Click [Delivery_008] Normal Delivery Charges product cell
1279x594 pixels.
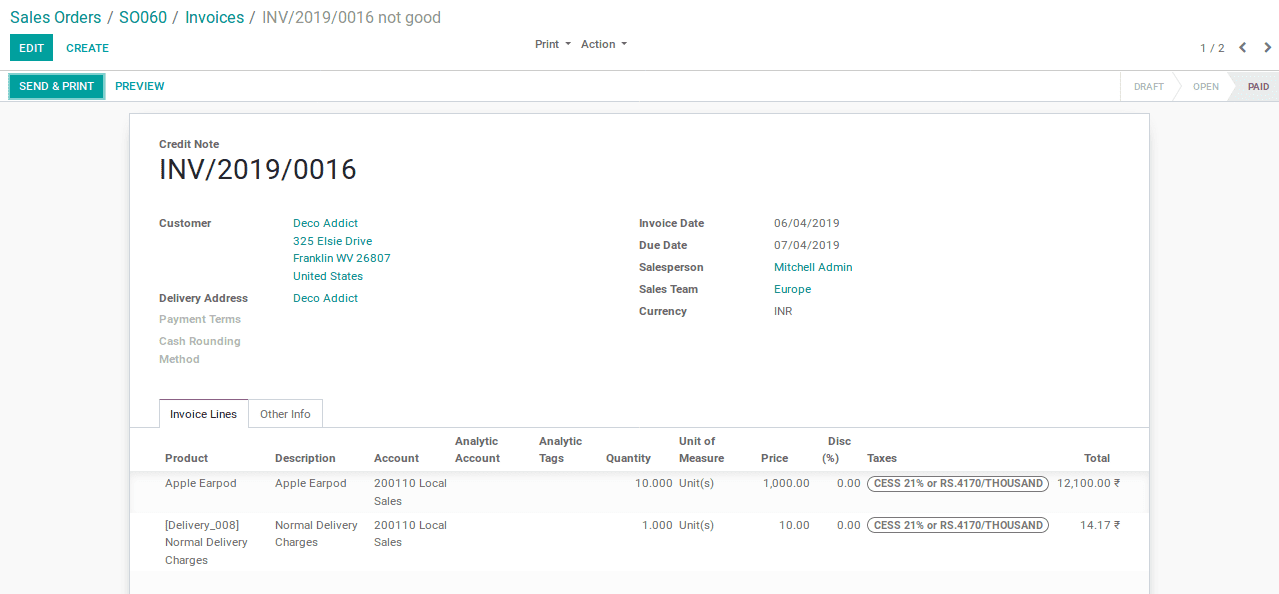coord(207,543)
